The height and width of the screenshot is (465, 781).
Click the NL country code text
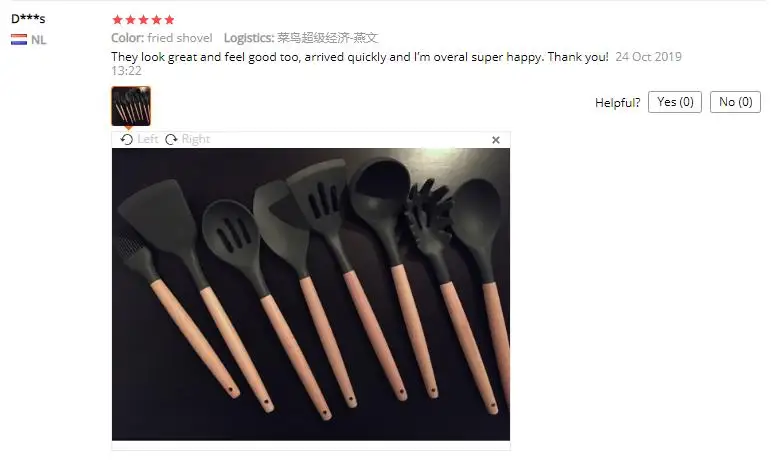pos(38,40)
